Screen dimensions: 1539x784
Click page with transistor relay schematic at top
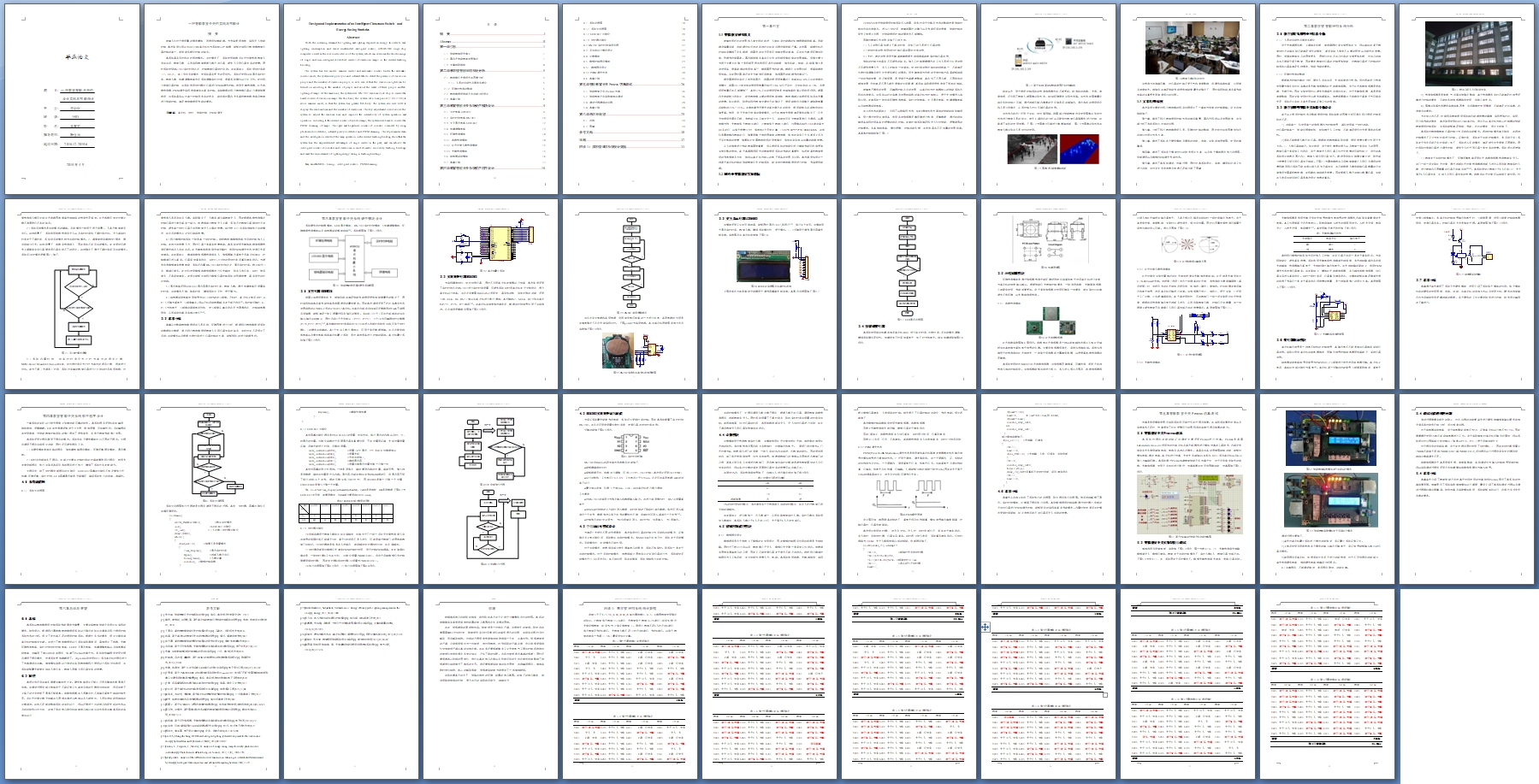(x=1466, y=293)
